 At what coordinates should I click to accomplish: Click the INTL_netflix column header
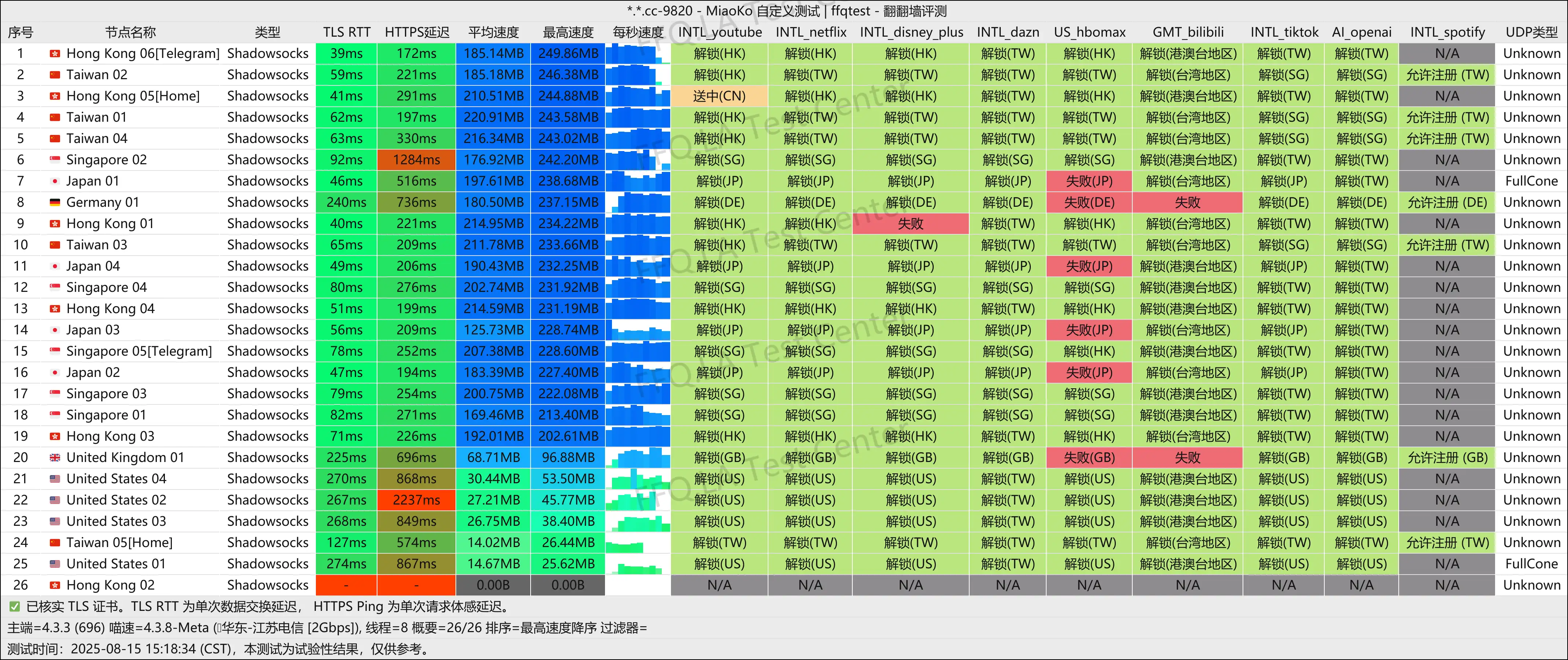[810, 32]
